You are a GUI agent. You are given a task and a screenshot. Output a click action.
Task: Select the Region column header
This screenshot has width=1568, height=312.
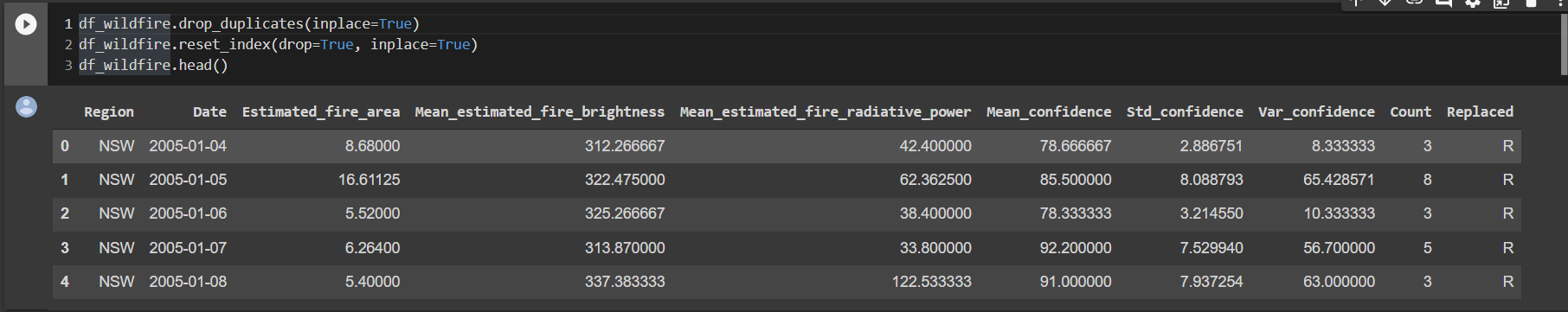pos(109,111)
